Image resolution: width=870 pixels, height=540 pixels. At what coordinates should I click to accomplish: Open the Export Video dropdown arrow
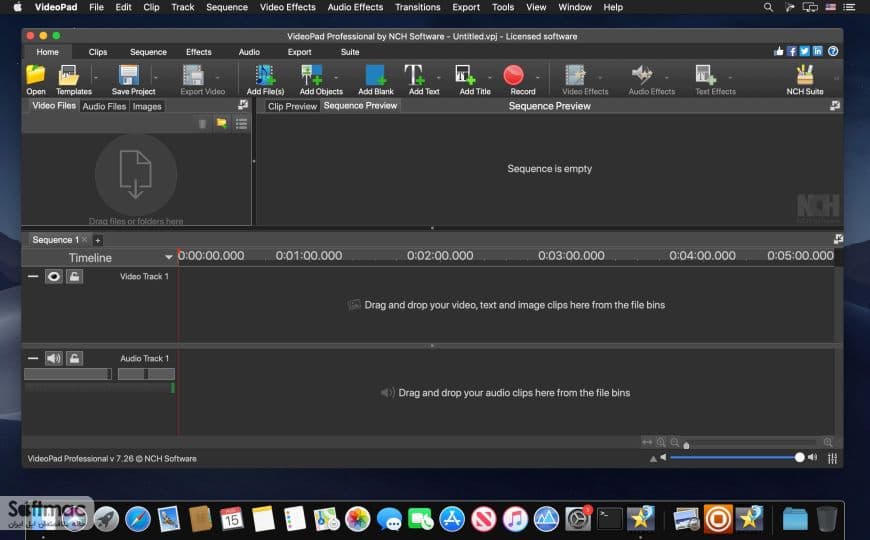[x=218, y=77]
